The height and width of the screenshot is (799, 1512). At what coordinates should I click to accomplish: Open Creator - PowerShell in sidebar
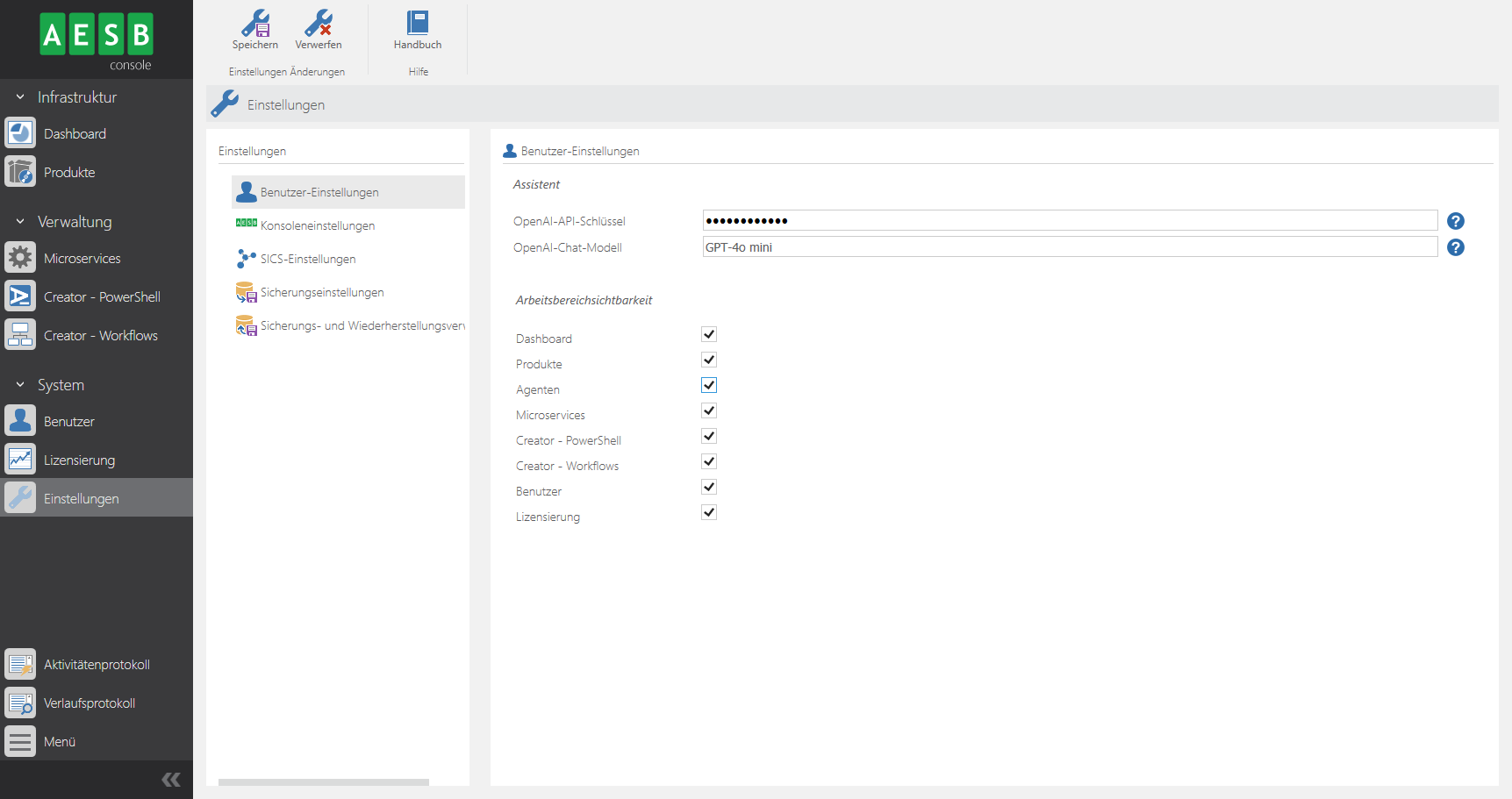pos(102,297)
